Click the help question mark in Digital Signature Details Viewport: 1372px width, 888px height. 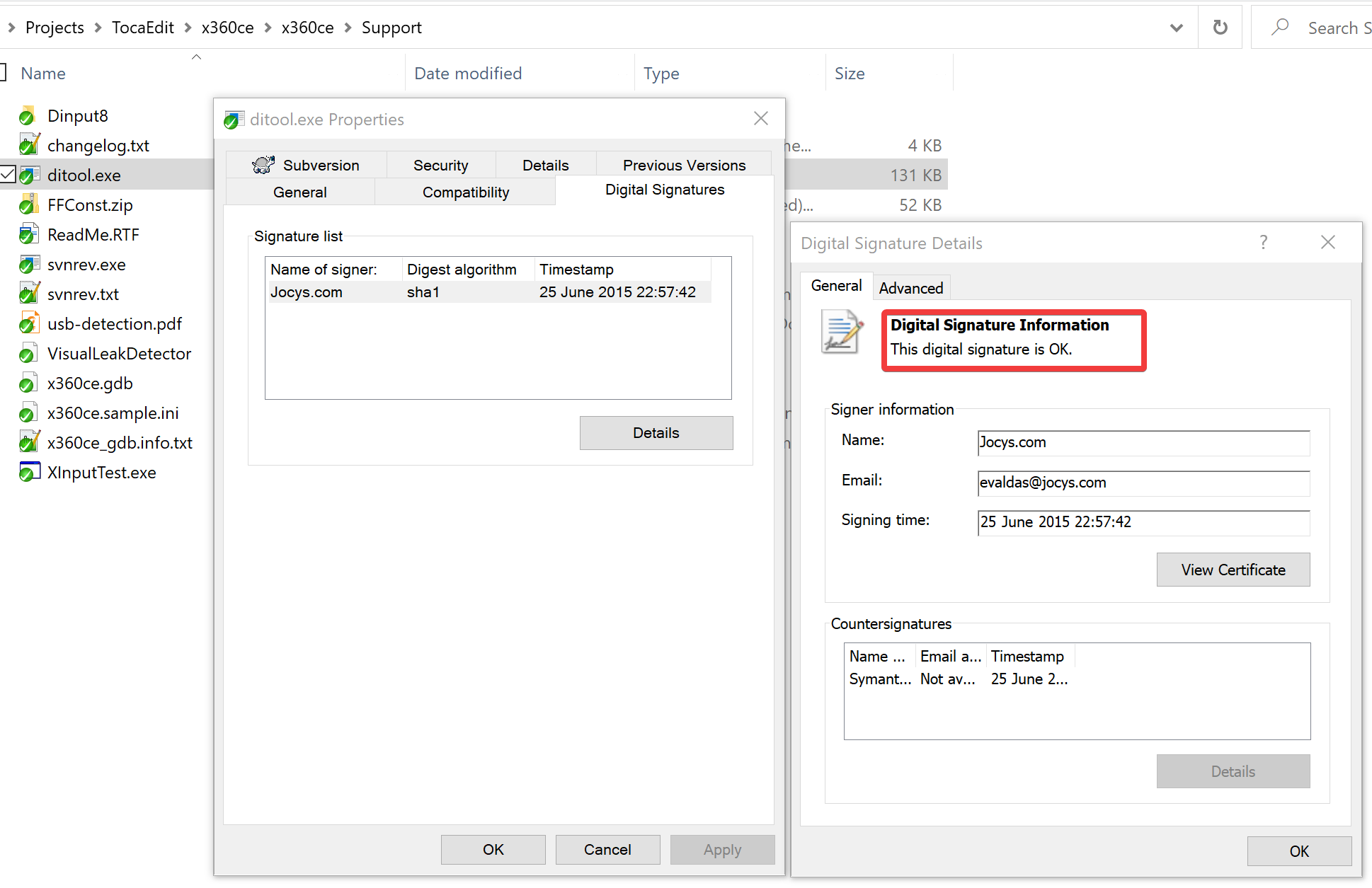coord(1263,242)
